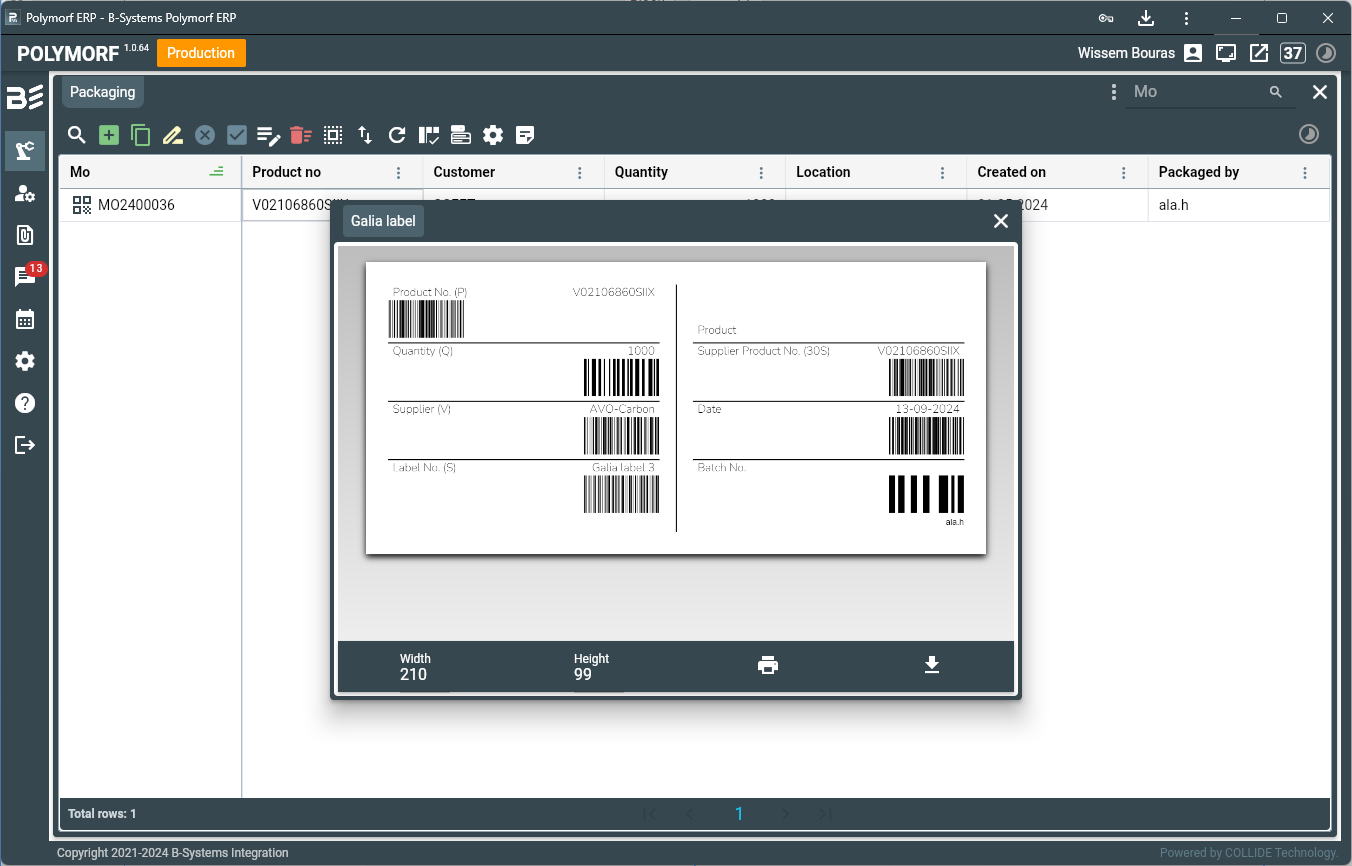Screen dimensions: 1352x866
Task: Open the sidebar settings gear
Action: tap(25, 361)
